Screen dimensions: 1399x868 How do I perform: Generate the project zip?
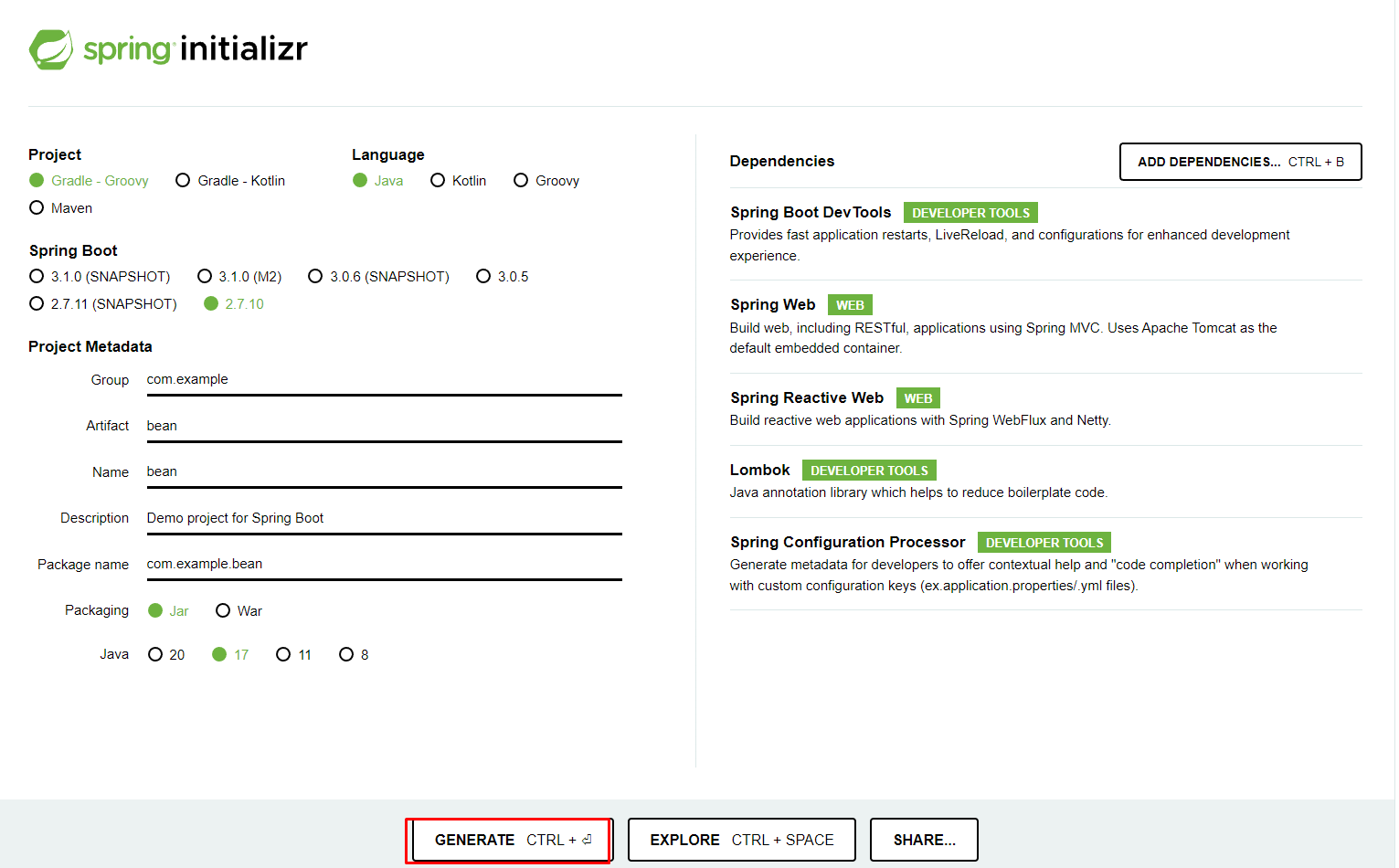(x=512, y=840)
